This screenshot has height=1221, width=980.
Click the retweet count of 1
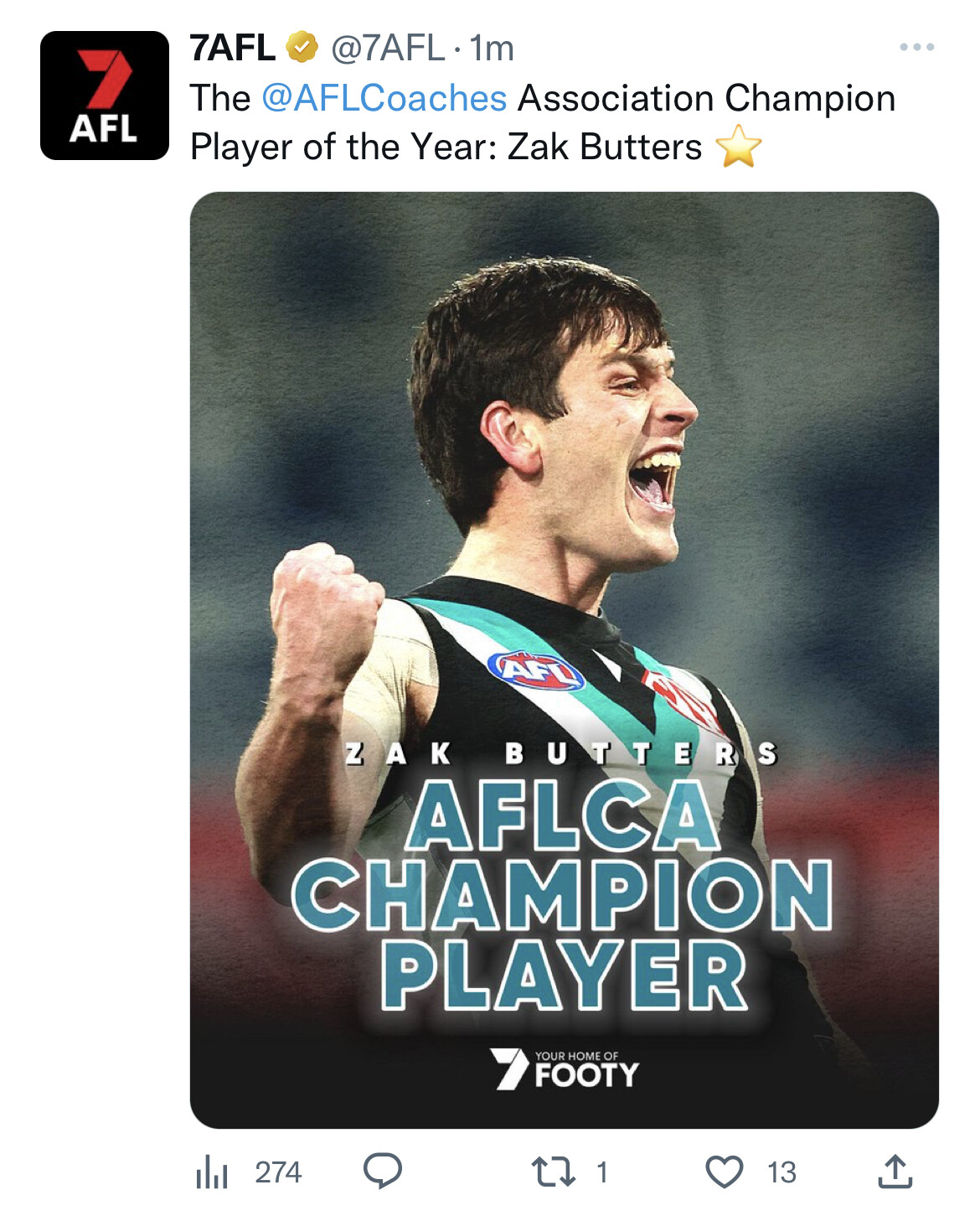pyautogui.click(x=601, y=1172)
